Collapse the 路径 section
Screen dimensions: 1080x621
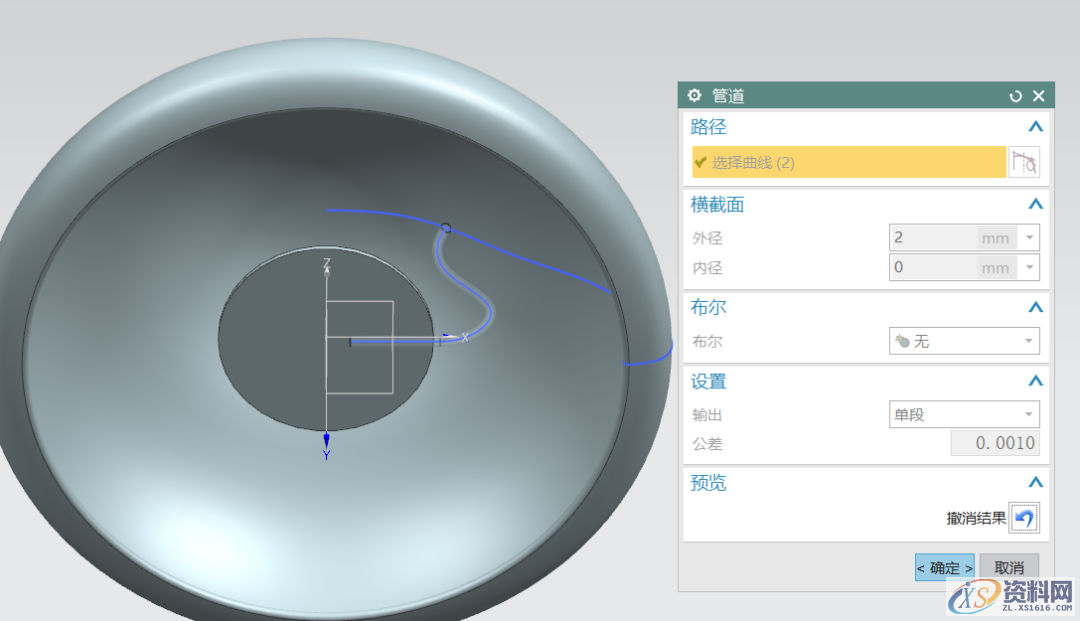click(1035, 127)
